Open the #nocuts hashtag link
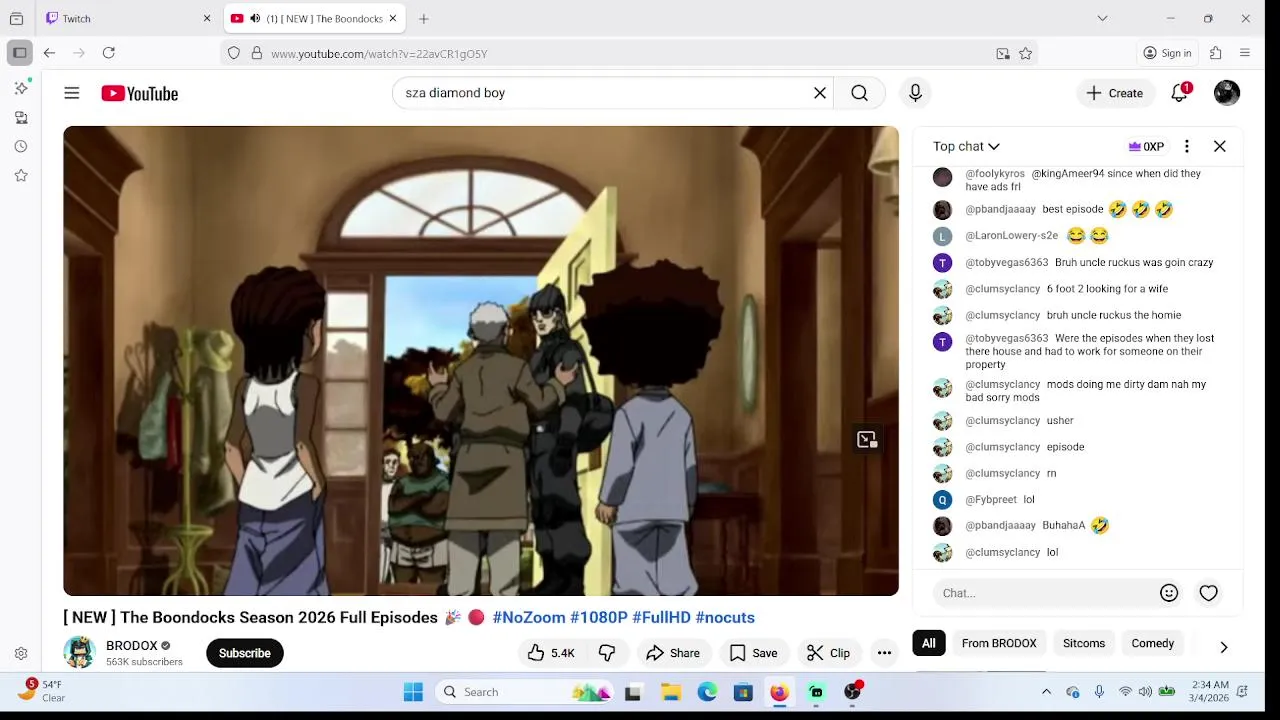Image resolution: width=1280 pixels, height=720 pixels. [725, 617]
